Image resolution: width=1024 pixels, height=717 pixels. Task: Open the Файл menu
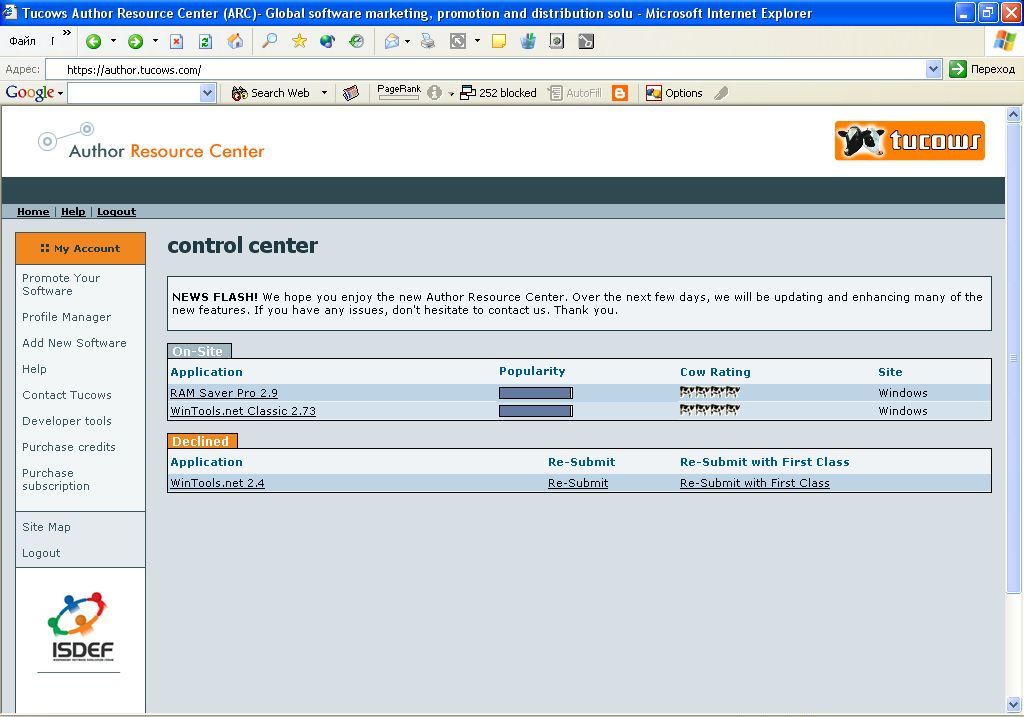click(x=22, y=41)
